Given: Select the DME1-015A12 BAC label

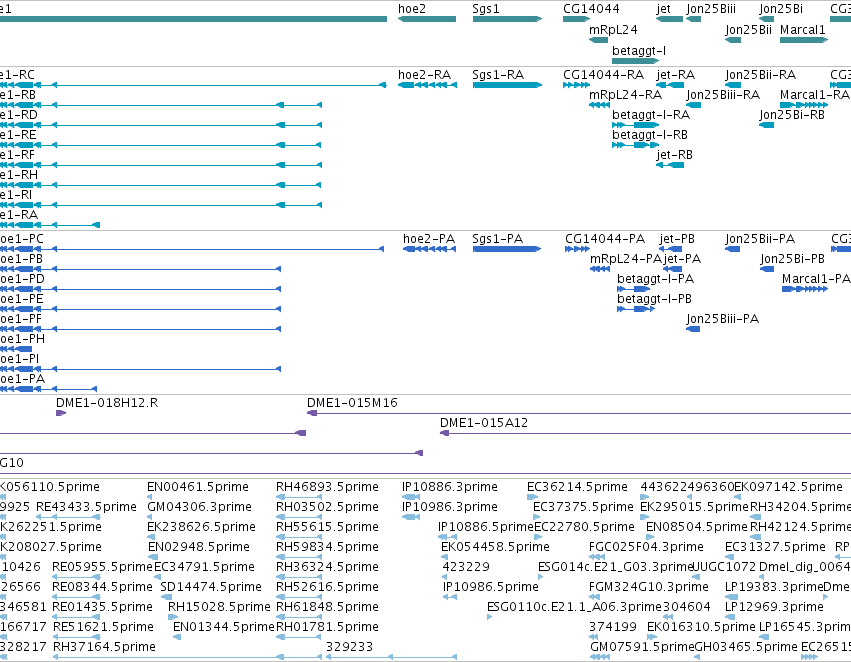Looking at the screenshot, I should (484, 423).
